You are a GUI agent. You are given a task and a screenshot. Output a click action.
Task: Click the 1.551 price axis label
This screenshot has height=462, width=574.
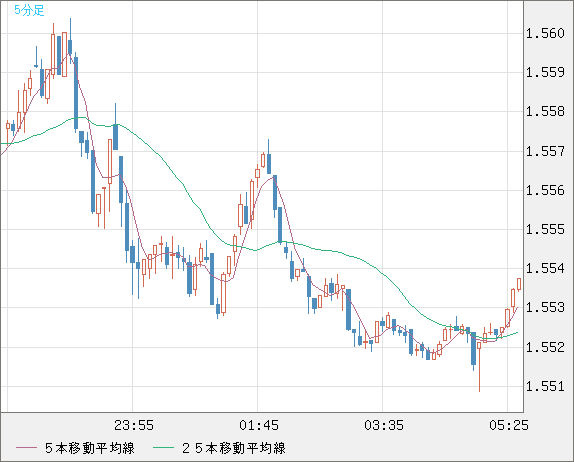pyautogui.click(x=545, y=386)
